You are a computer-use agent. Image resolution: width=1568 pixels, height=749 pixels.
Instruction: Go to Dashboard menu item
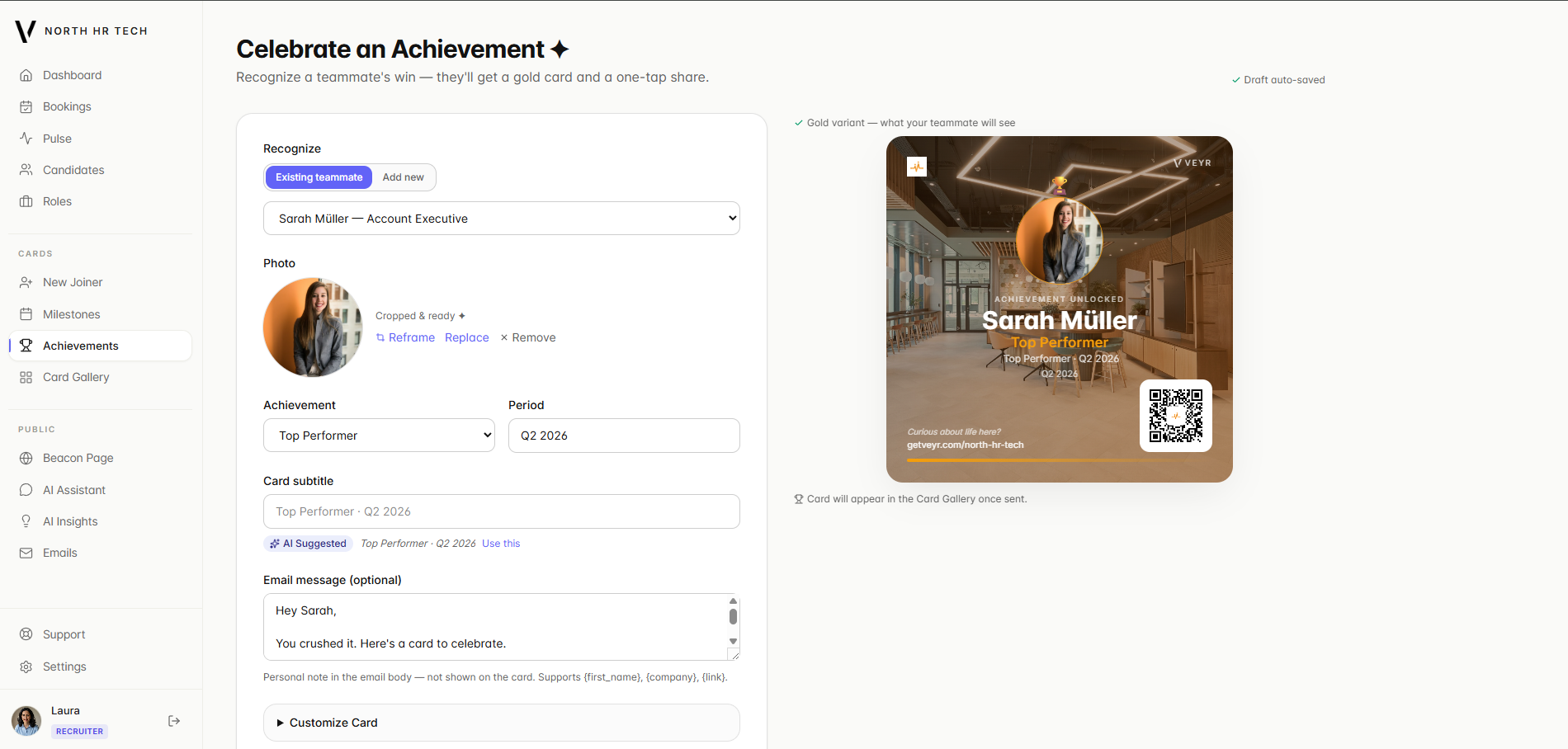[x=100, y=75]
